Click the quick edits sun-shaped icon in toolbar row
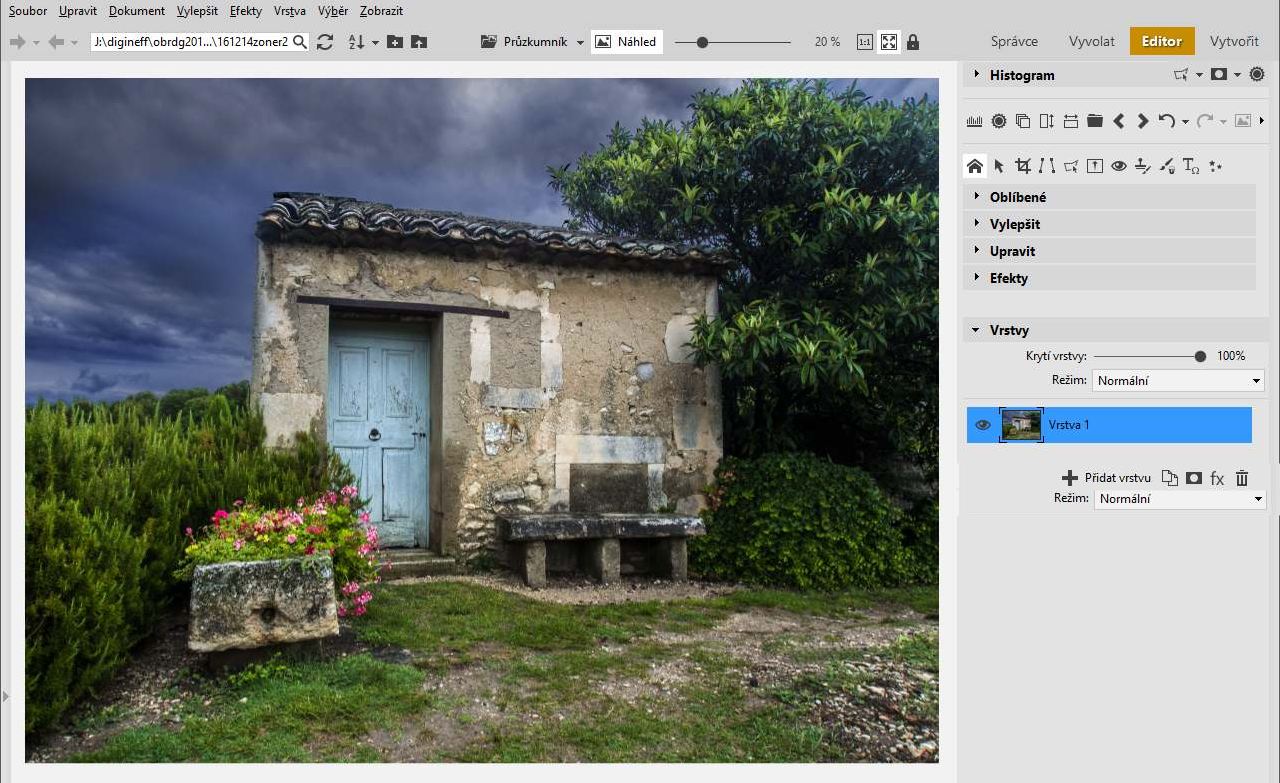 pyautogui.click(x=998, y=121)
